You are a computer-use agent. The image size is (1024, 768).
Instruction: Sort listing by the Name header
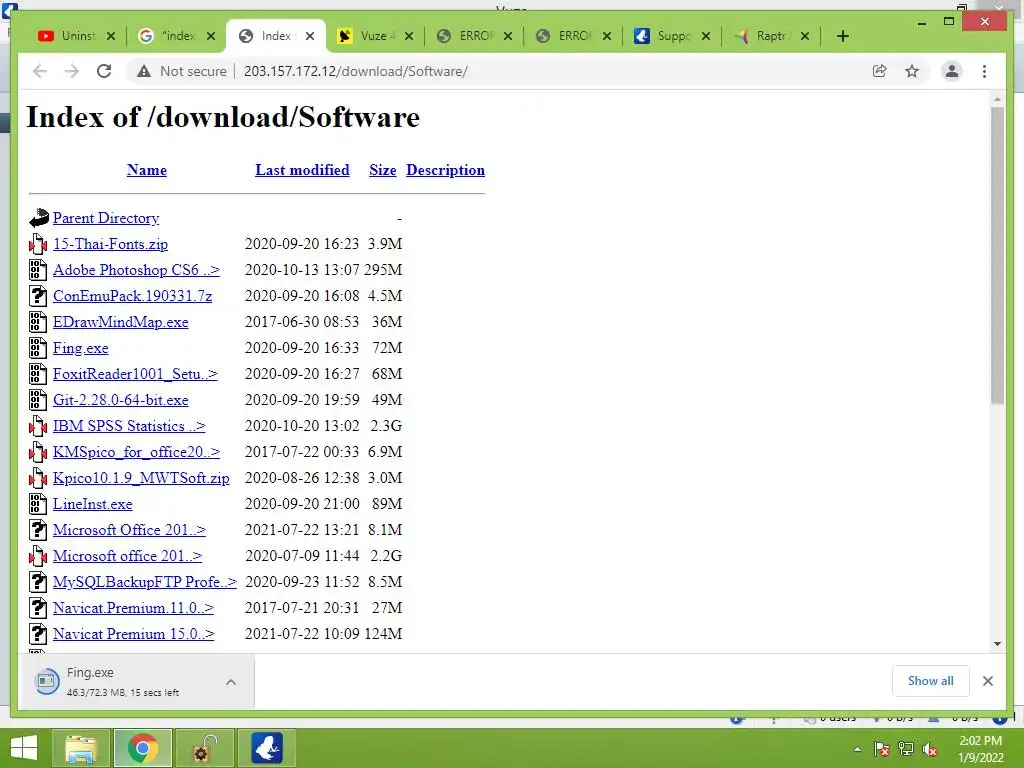[x=147, y=170]
